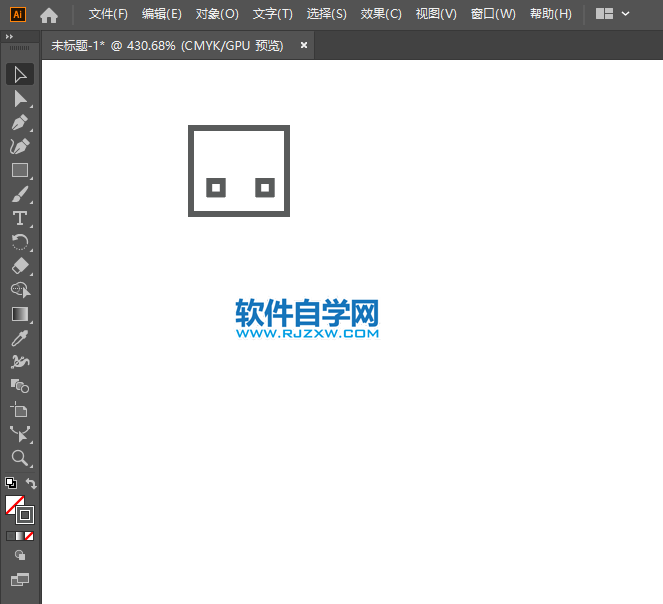Expand the workspace switcher dropdown arrow

pyautogui.click(x=625, y=14)
